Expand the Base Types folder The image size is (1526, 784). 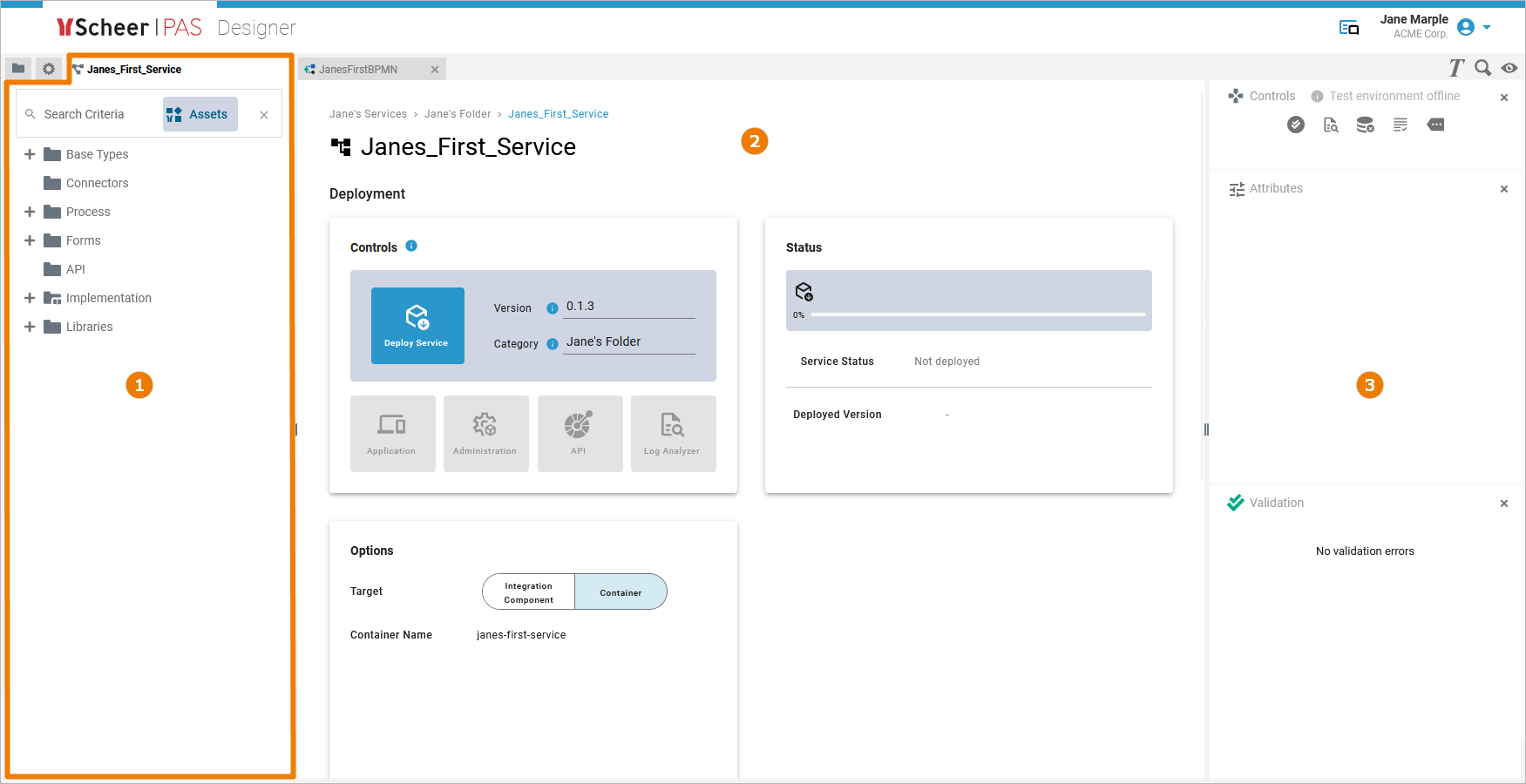click(30, 154)
